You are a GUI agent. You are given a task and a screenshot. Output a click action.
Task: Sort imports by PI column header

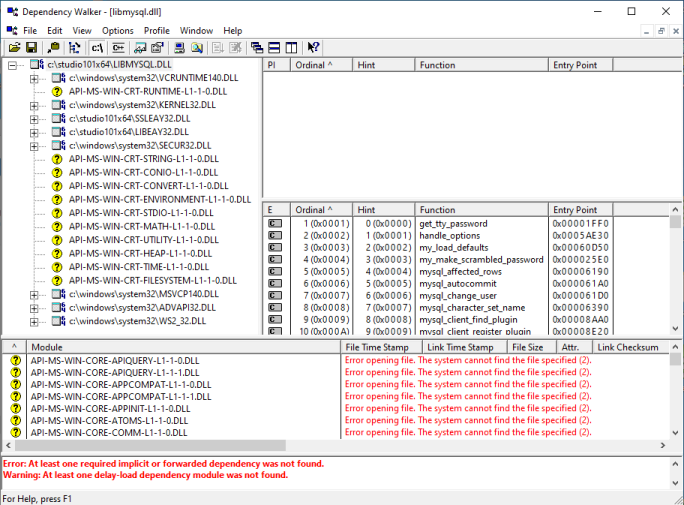[x=277, y=65]
